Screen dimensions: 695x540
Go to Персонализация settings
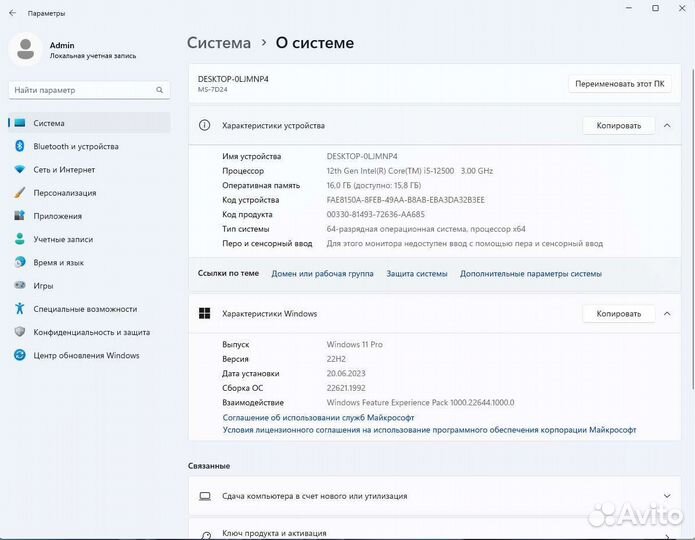click(x=90, y=192)
